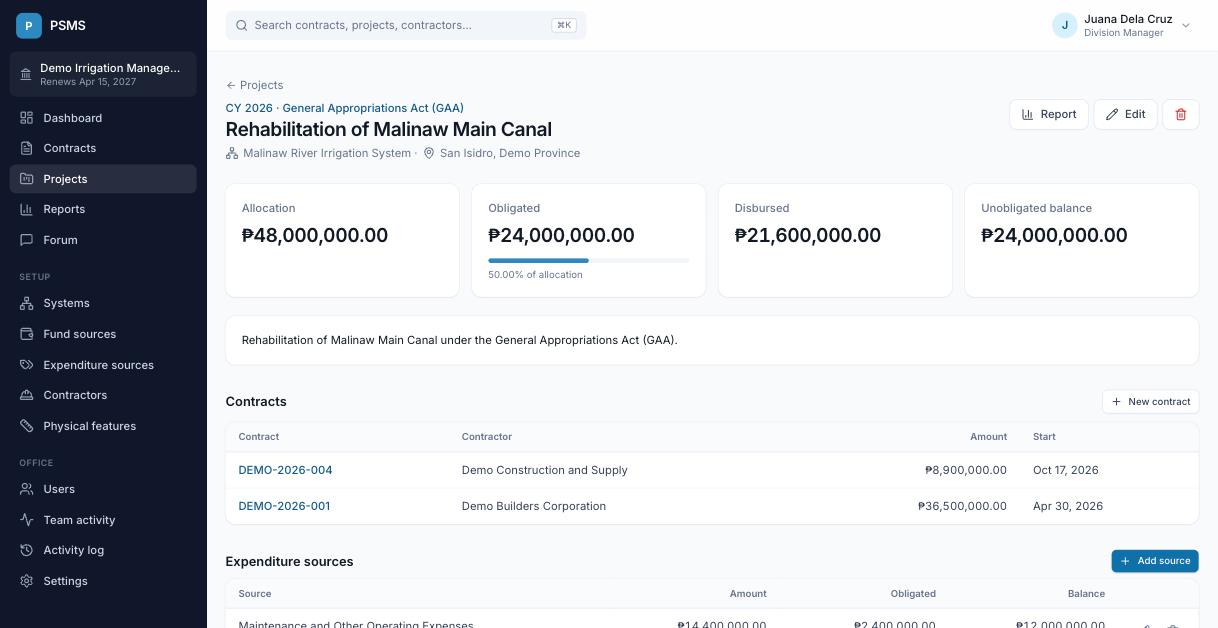The height and width of the screenshot is (628, 1218).
Task: Click the PSMS logo icon
Action: [29, 25]
